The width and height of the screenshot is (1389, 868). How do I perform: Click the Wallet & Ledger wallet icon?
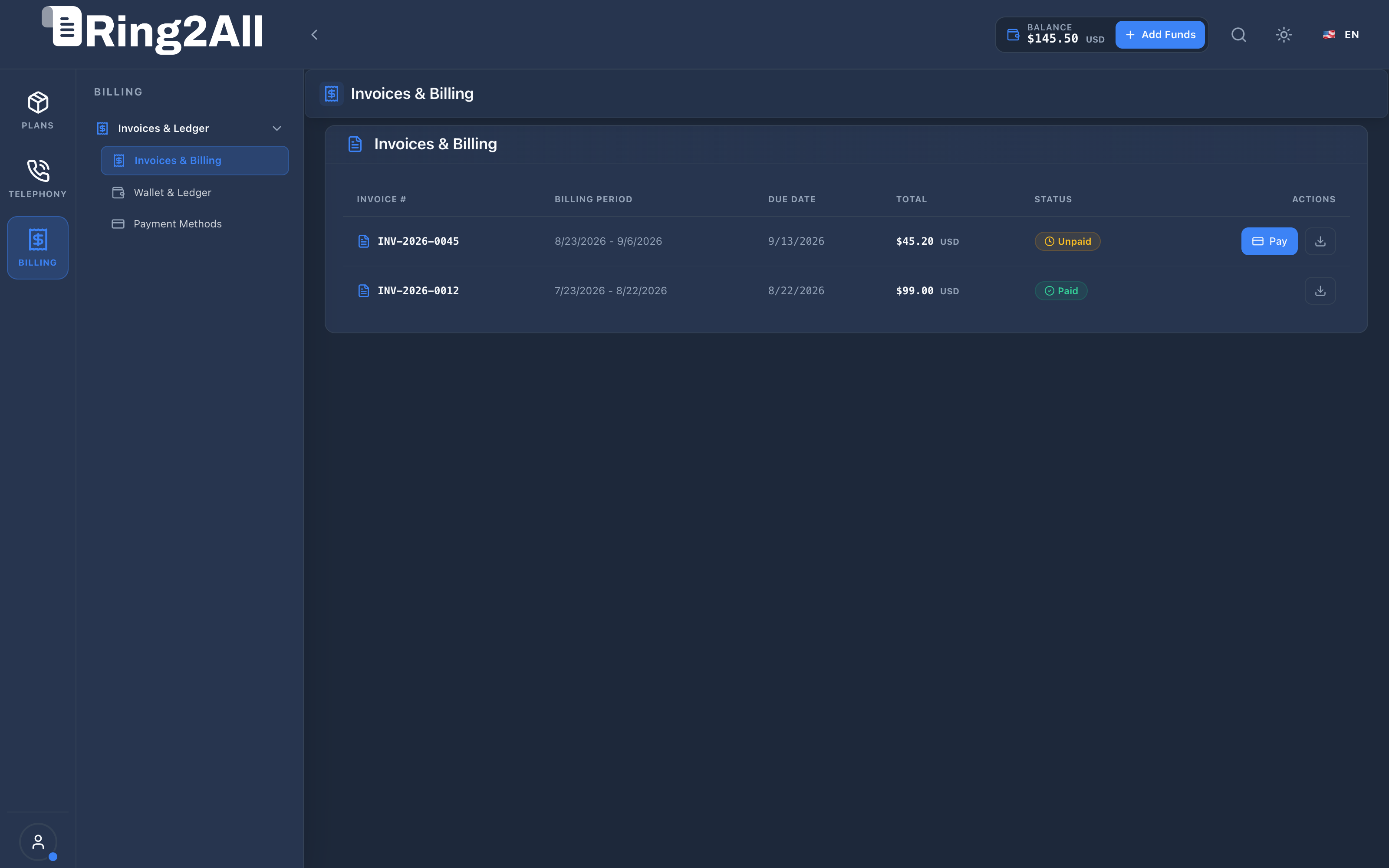[x=118, y=193]
